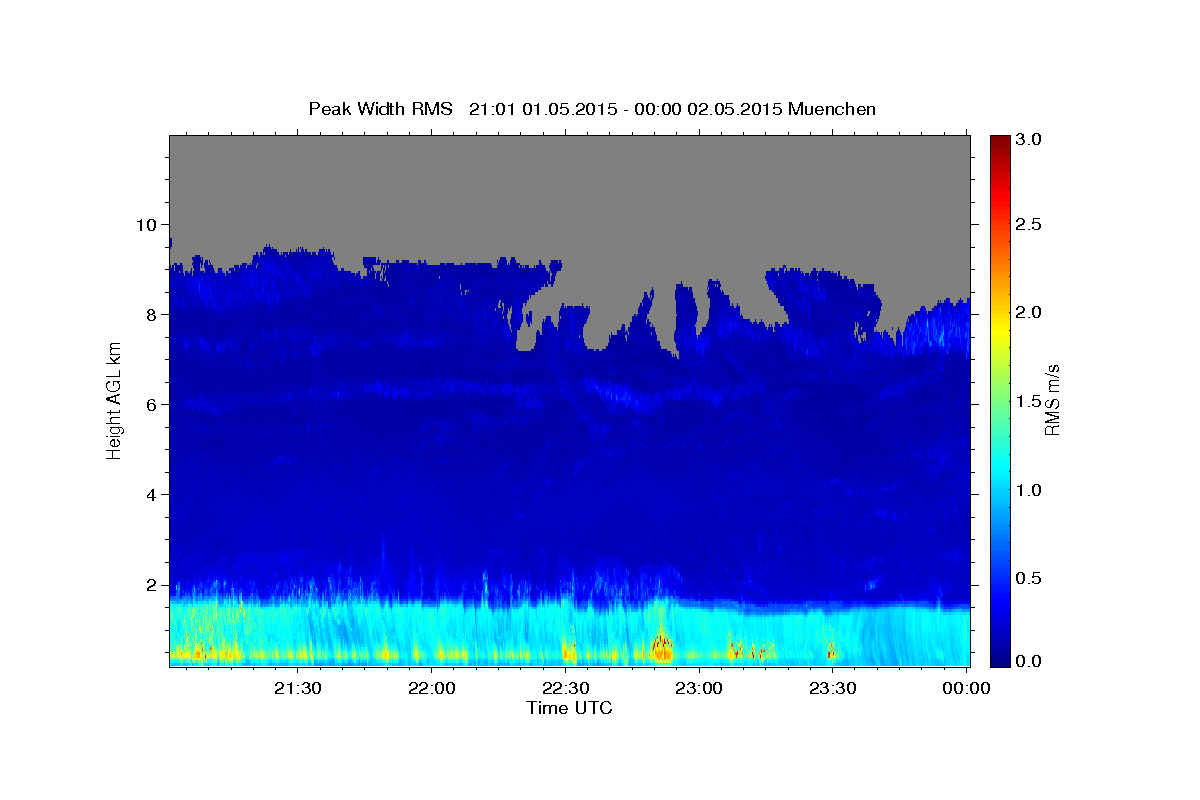Click the 23:30 time tick label

pos(832,688)
